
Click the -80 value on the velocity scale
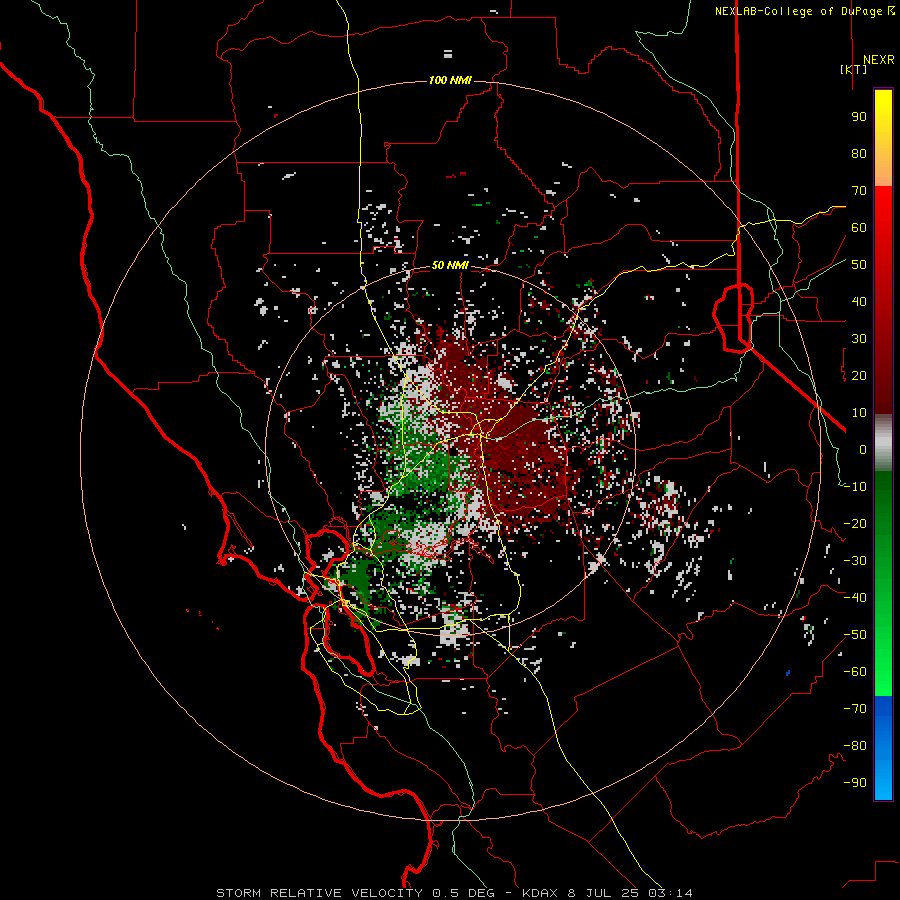tap(855, 746)
